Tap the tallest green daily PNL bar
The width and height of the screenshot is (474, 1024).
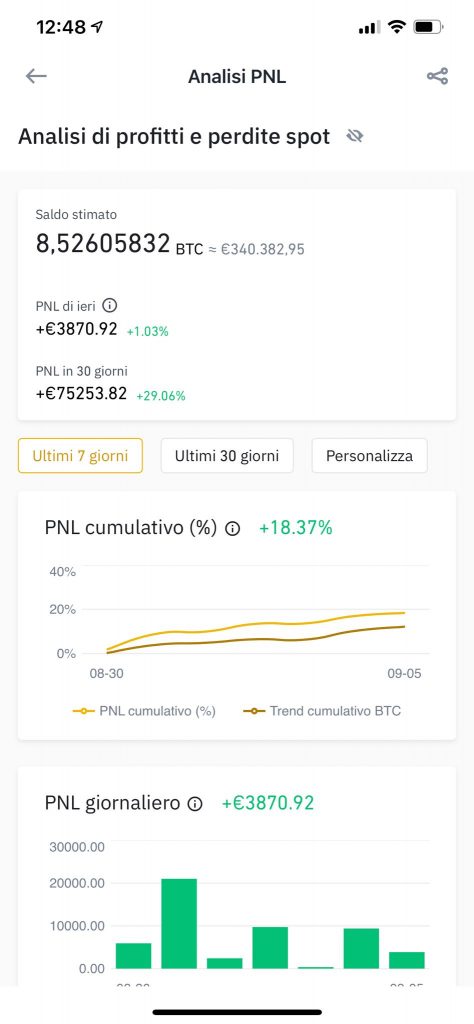179,923
